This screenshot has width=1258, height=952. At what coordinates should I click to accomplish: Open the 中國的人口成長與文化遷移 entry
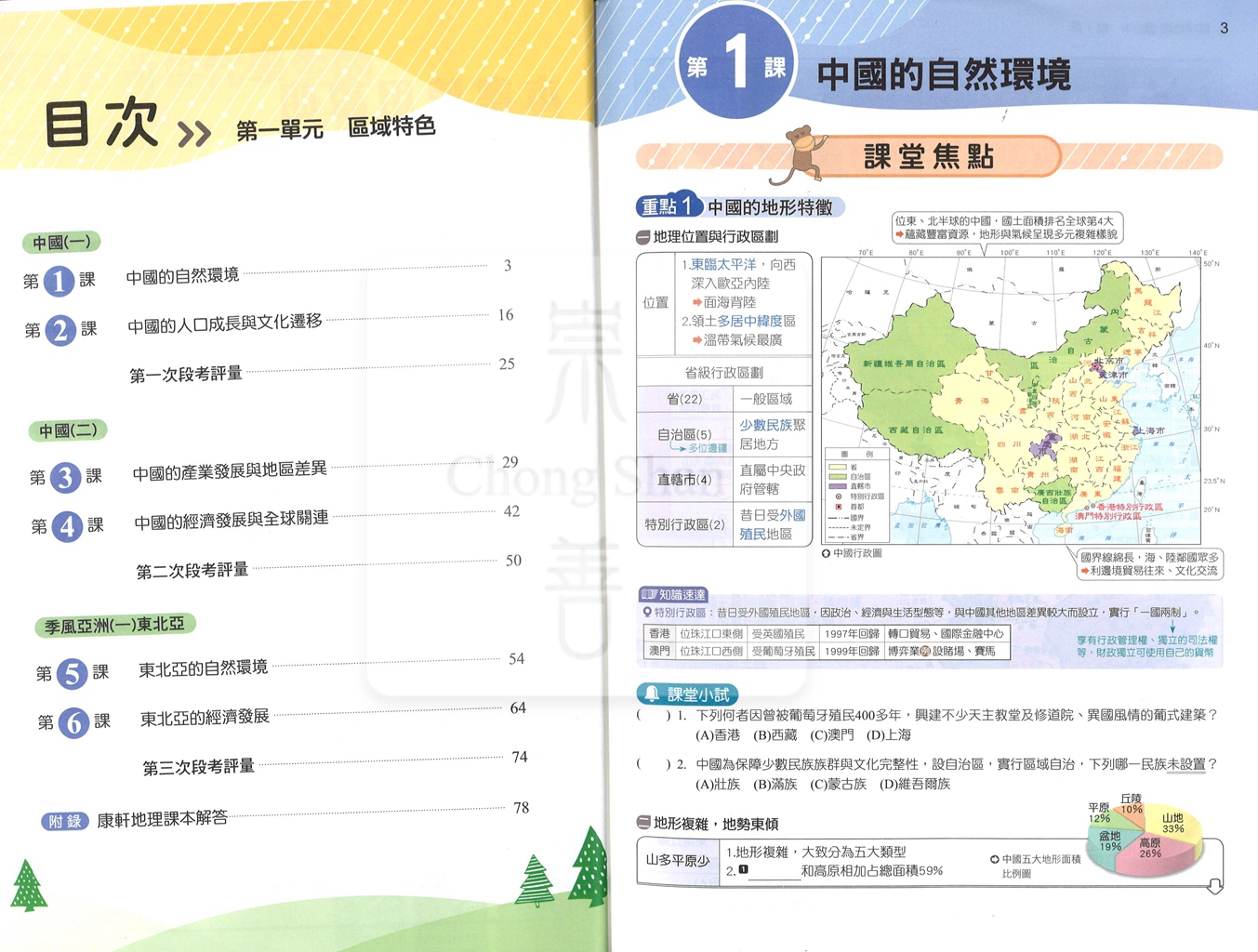pos(225,324)
